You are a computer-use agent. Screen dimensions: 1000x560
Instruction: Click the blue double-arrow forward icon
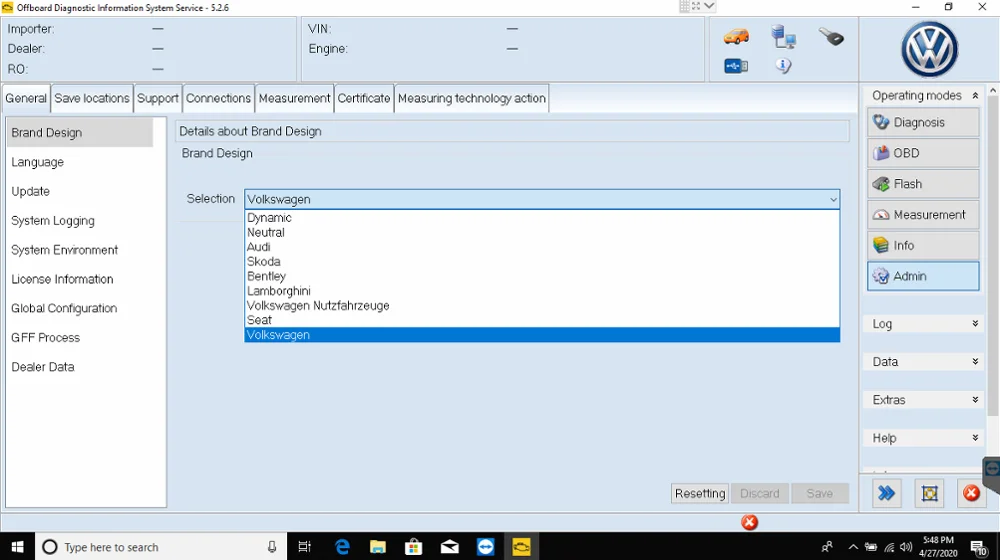pyautogui.click(x=886, y=493)
